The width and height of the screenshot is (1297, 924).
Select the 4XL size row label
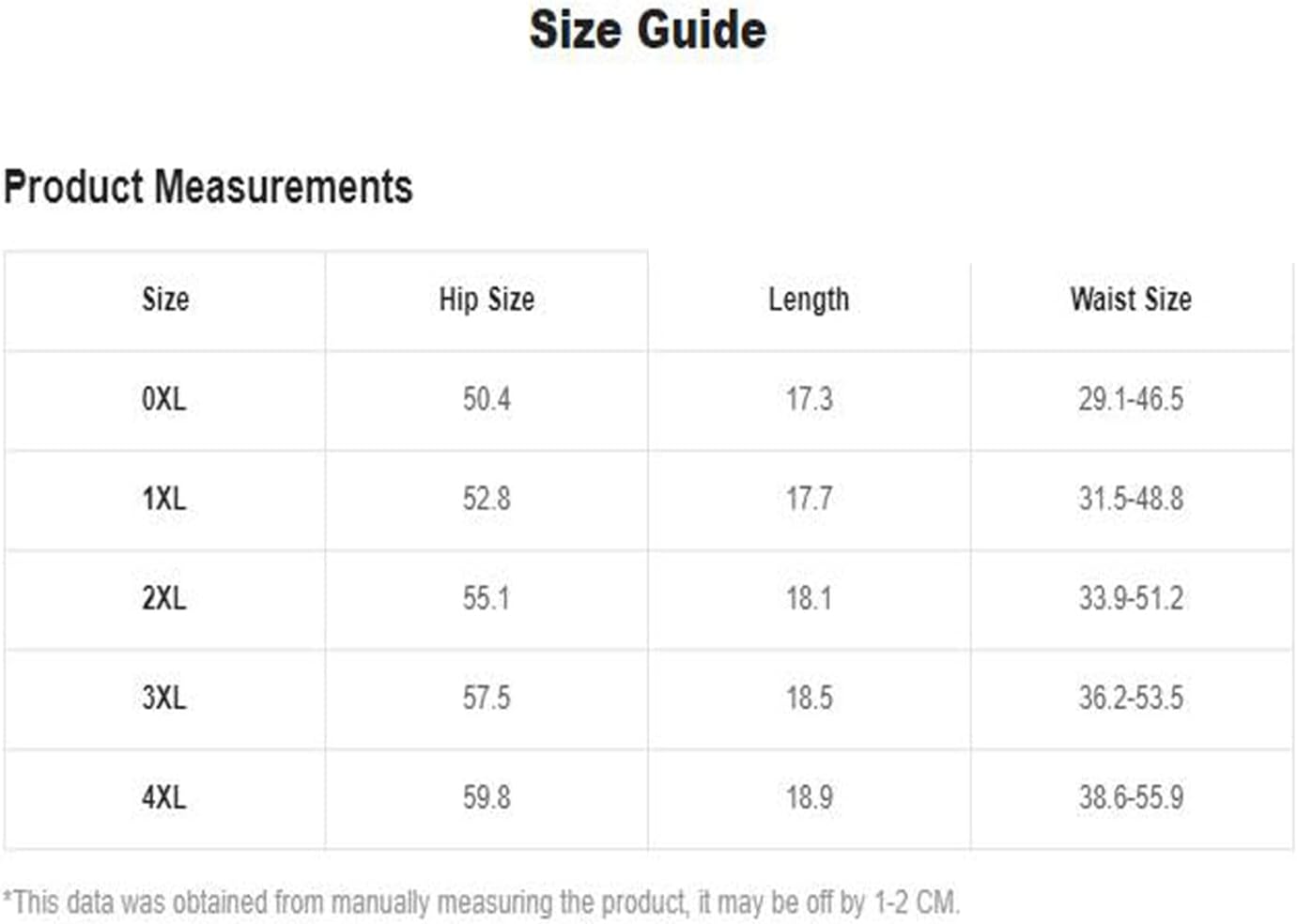point(164,797)
